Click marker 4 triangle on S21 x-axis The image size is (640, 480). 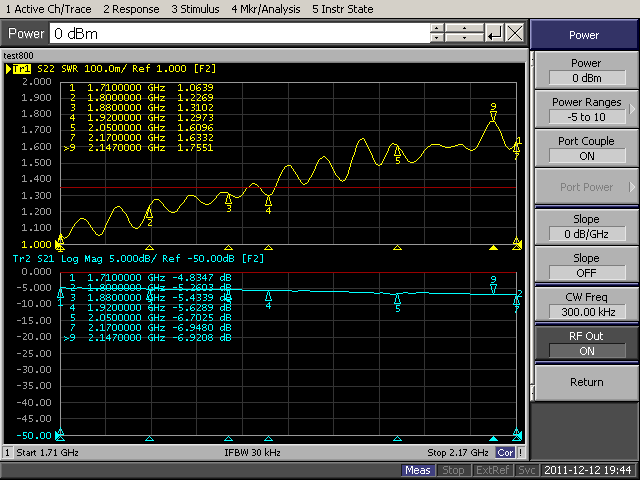click(268, 439)
